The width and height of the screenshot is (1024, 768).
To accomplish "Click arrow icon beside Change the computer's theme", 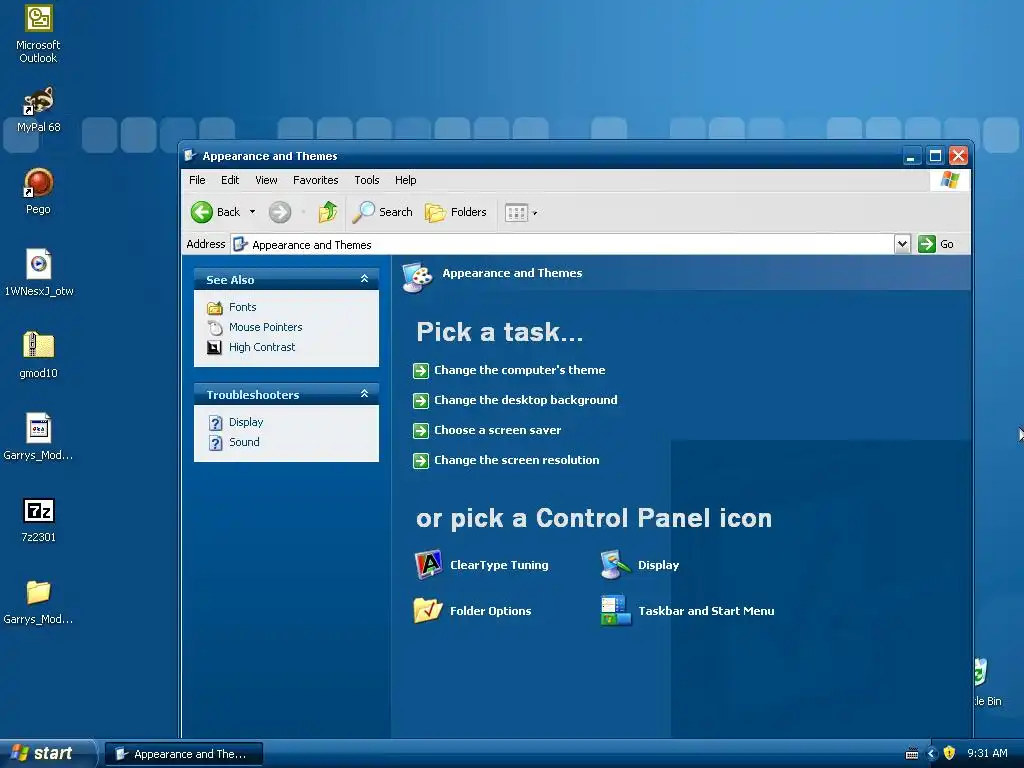I will tap(421, 371).
